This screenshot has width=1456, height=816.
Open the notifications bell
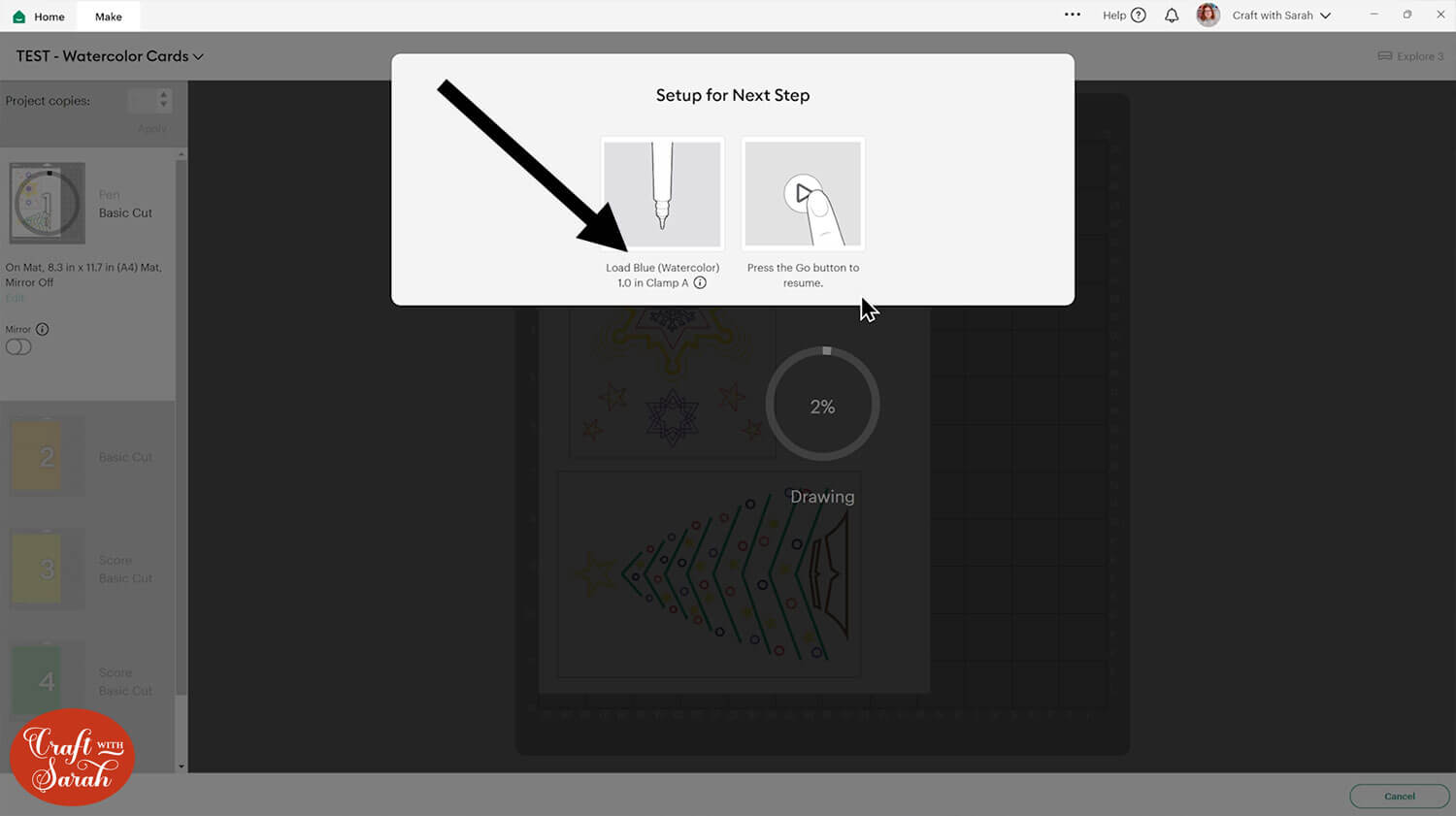[1172, 16]
